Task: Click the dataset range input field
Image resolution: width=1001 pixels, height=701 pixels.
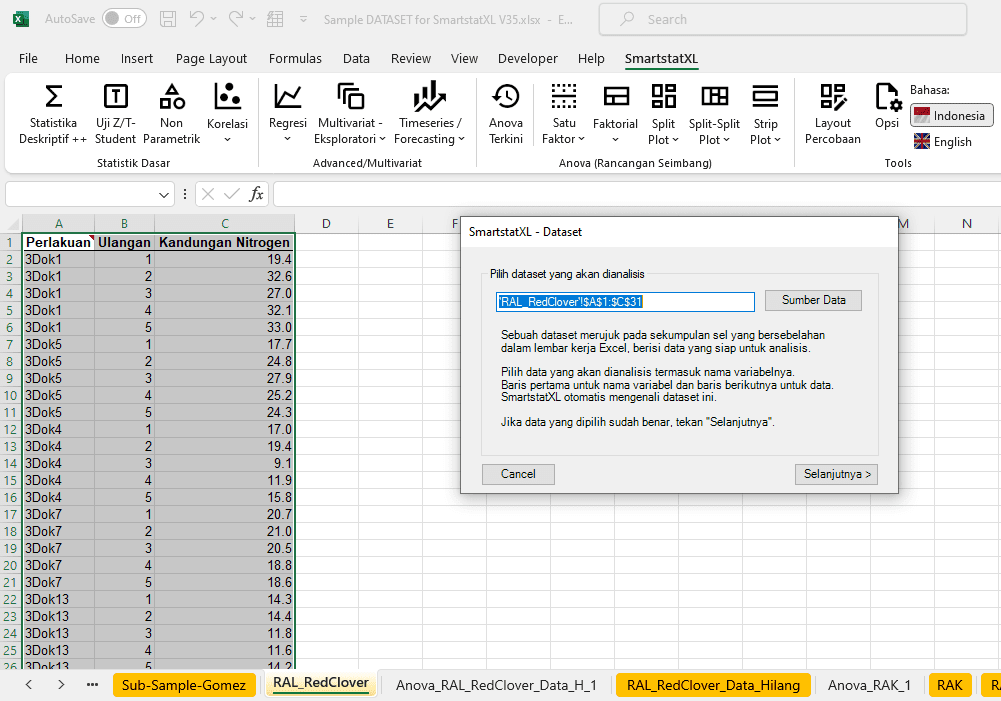Action: click(624, 301)
